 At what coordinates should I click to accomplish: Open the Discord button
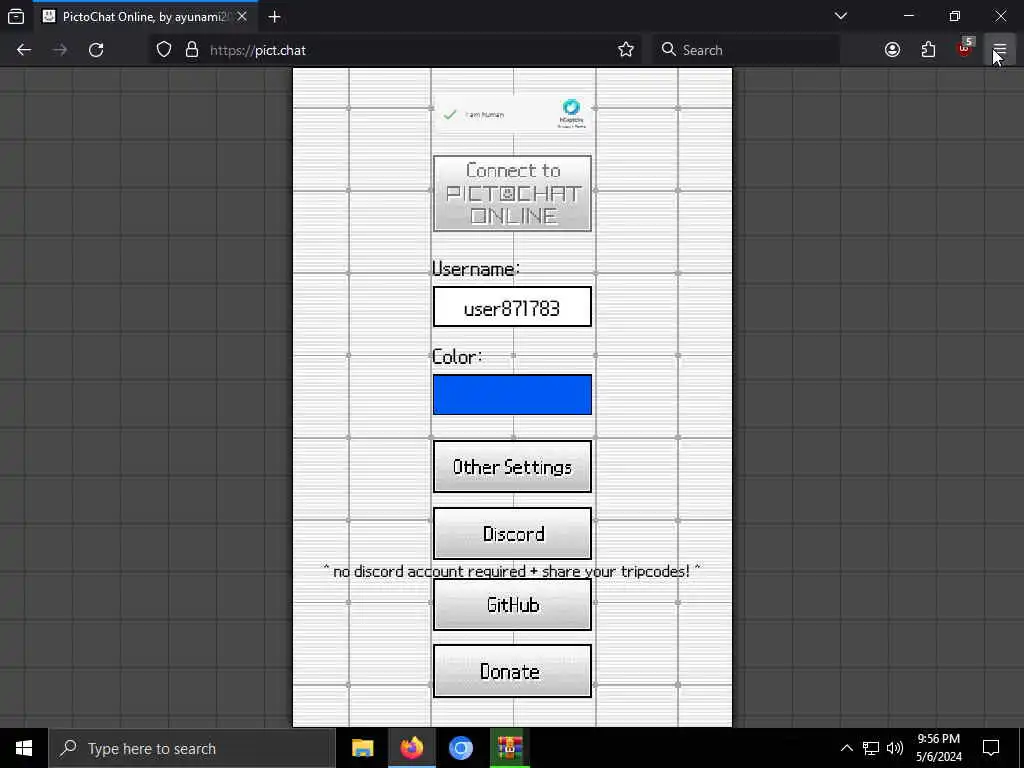(x=512, y=534)
